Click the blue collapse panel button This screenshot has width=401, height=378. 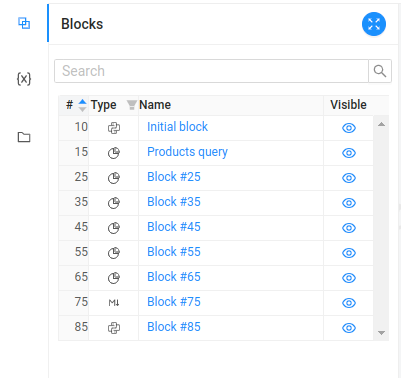coord(374,24)
